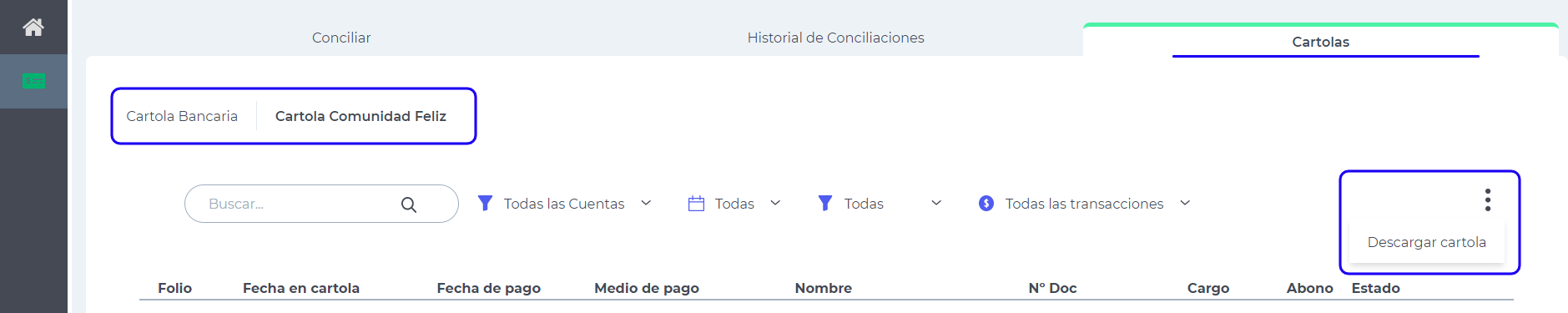
Task: Open the status Todas filter dropdown
Action: point(936,203)
